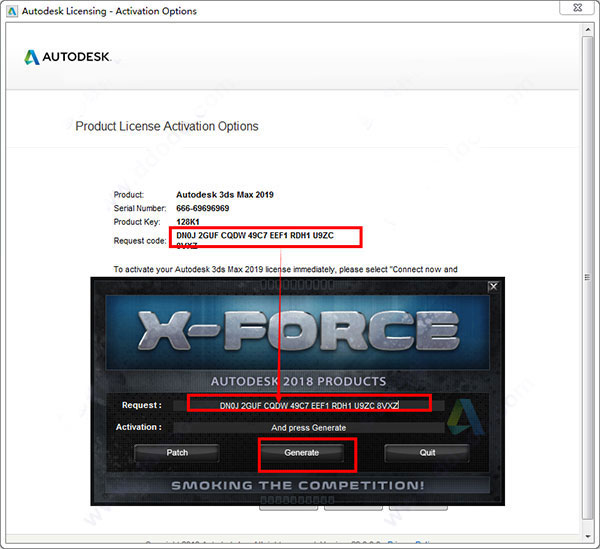Click the Activation field in X-Force

pyautogui.click(x=309, y=428)
